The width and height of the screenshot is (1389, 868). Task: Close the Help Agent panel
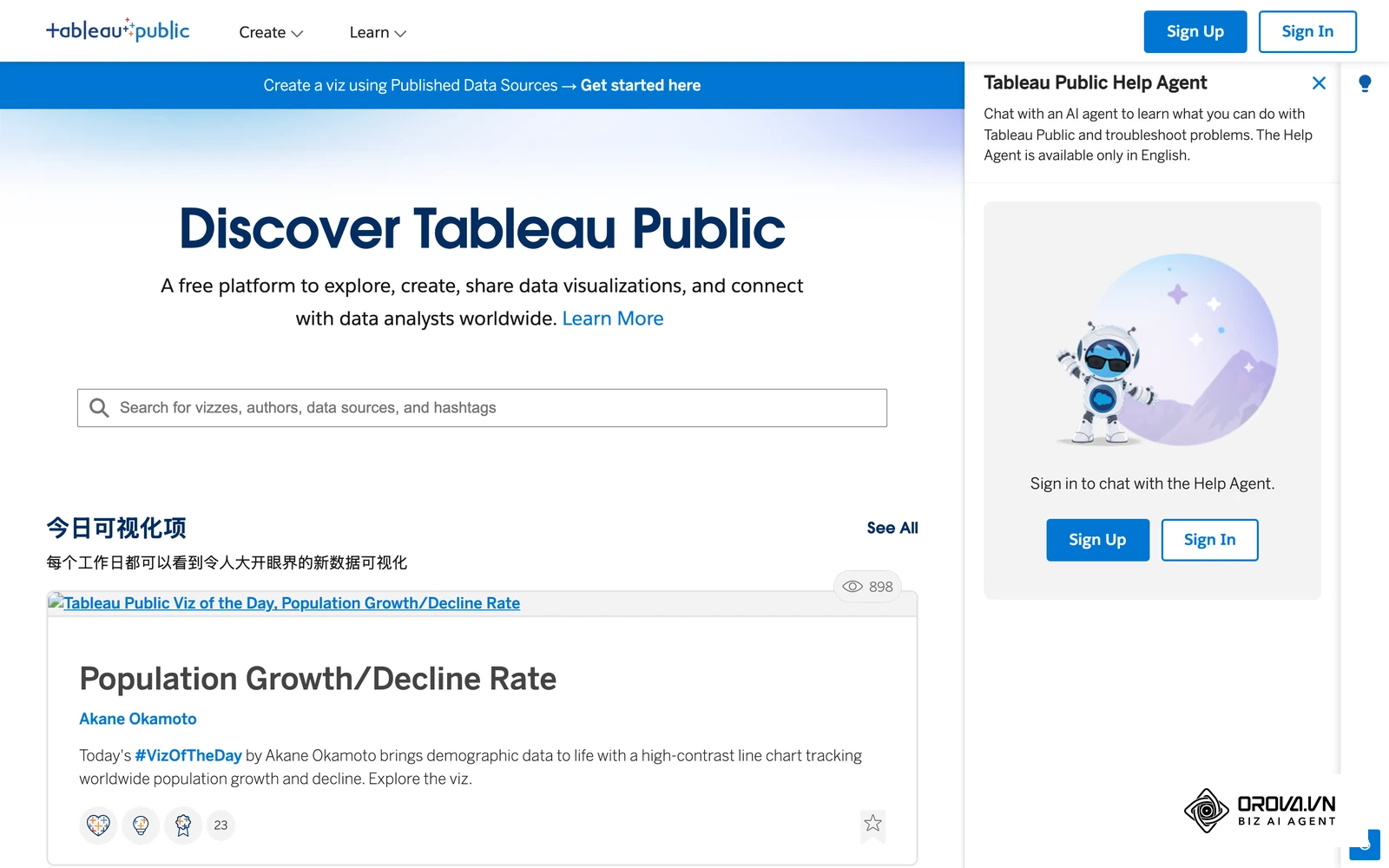(x=1319, y=82)
